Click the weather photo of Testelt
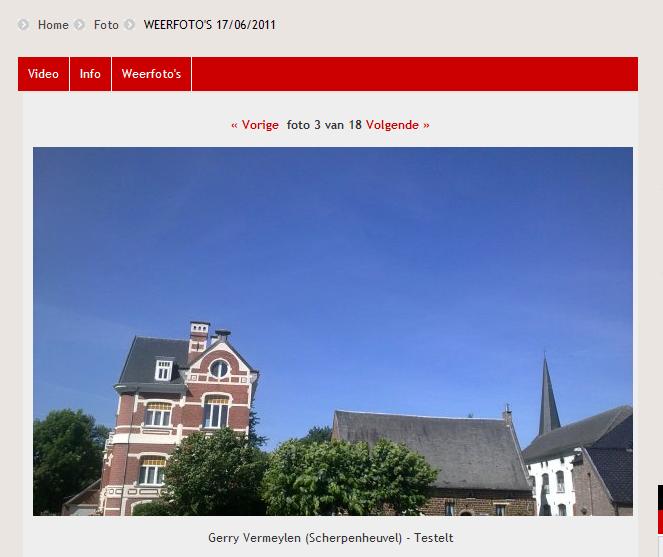The image size is (663, 557). [333, 331]
